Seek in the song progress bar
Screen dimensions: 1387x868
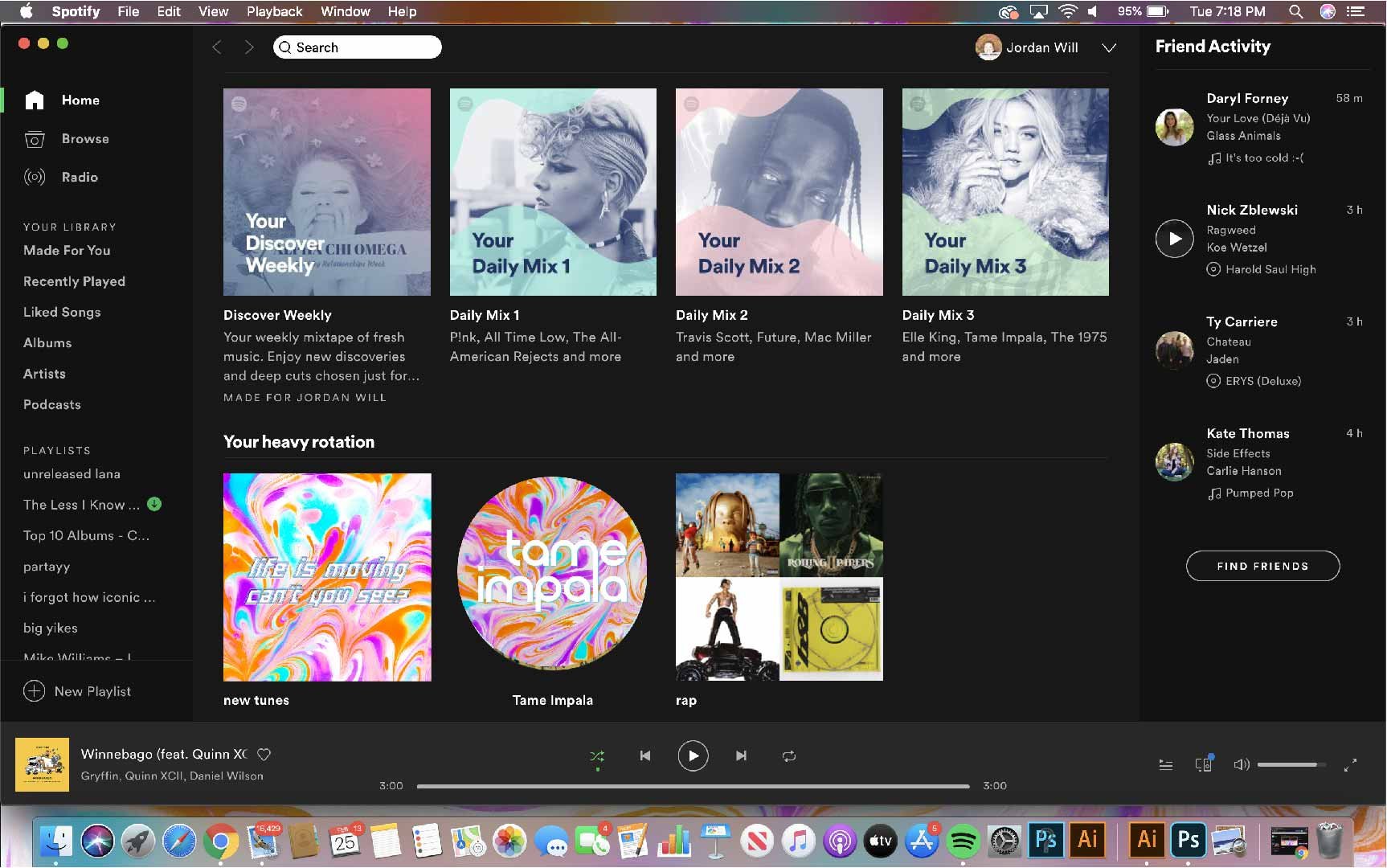[693, 786]
